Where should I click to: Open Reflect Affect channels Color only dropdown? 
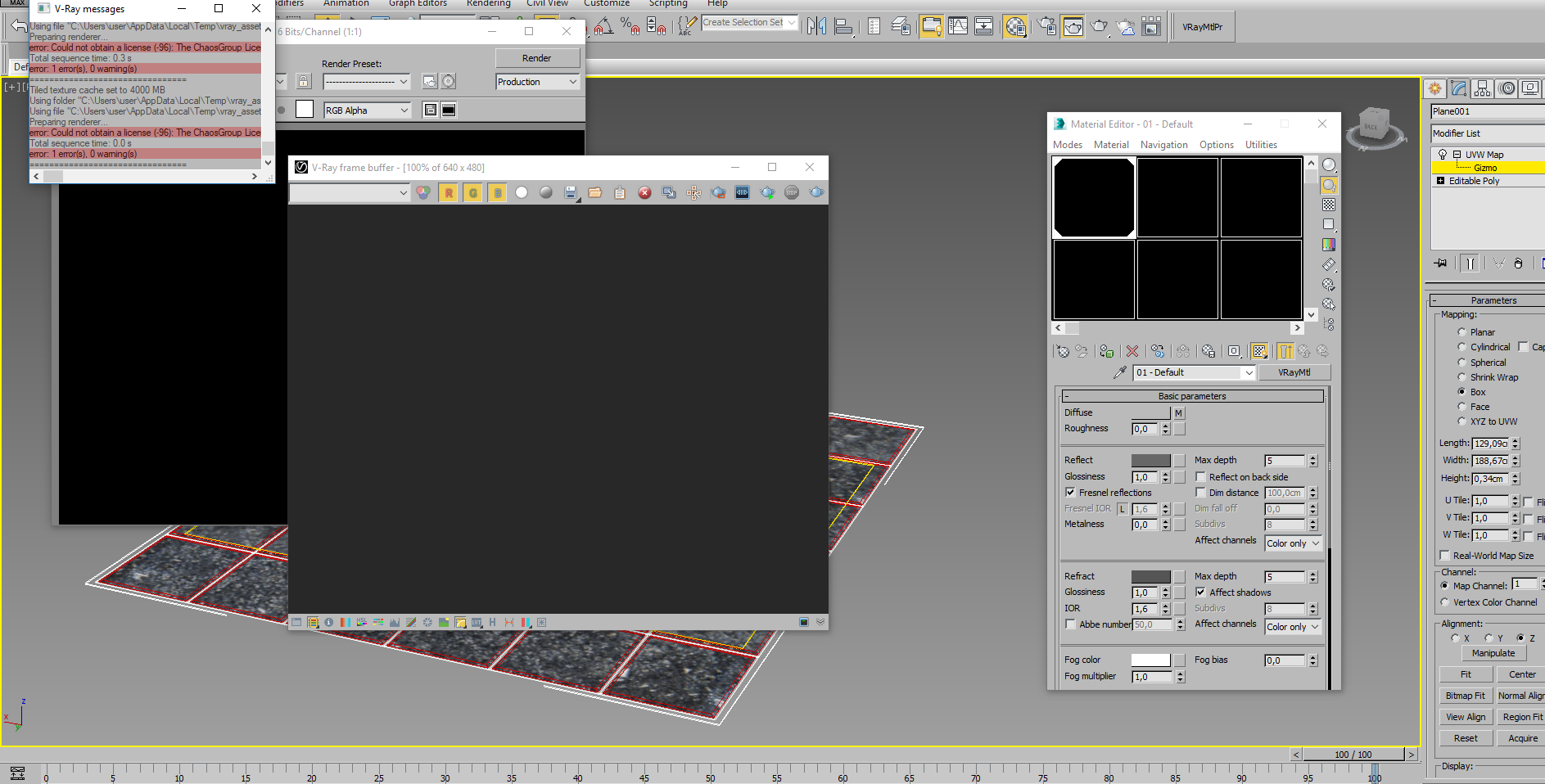point(1293,543)
